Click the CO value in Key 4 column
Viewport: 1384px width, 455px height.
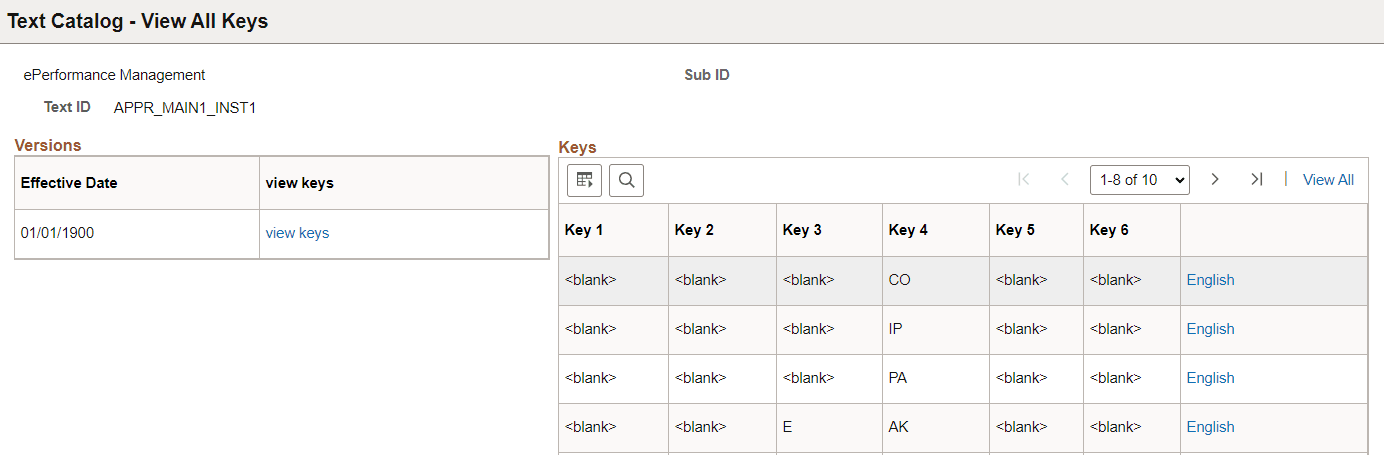click(x=899, y=280)
